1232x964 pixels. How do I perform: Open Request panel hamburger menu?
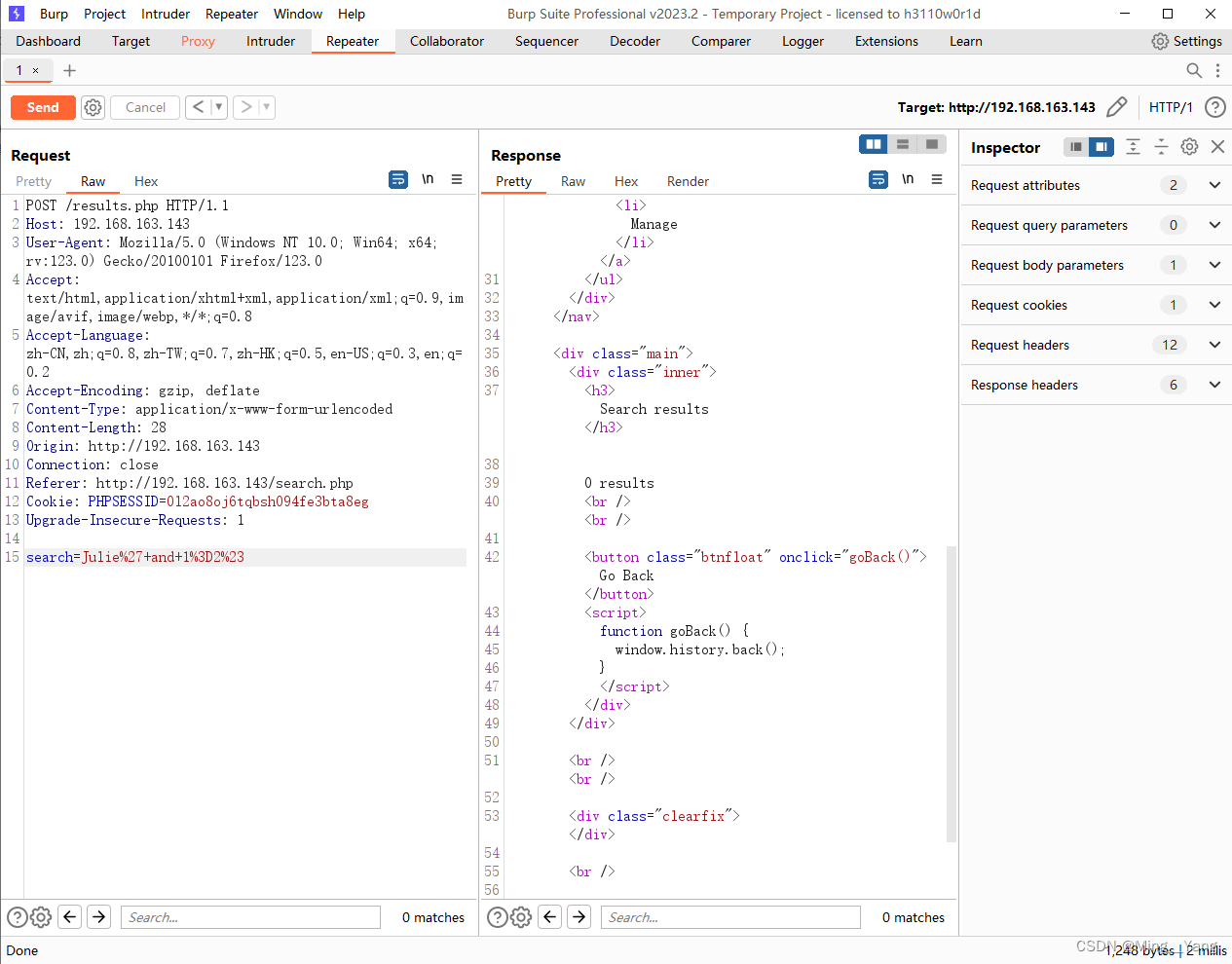tap(457, 179)
